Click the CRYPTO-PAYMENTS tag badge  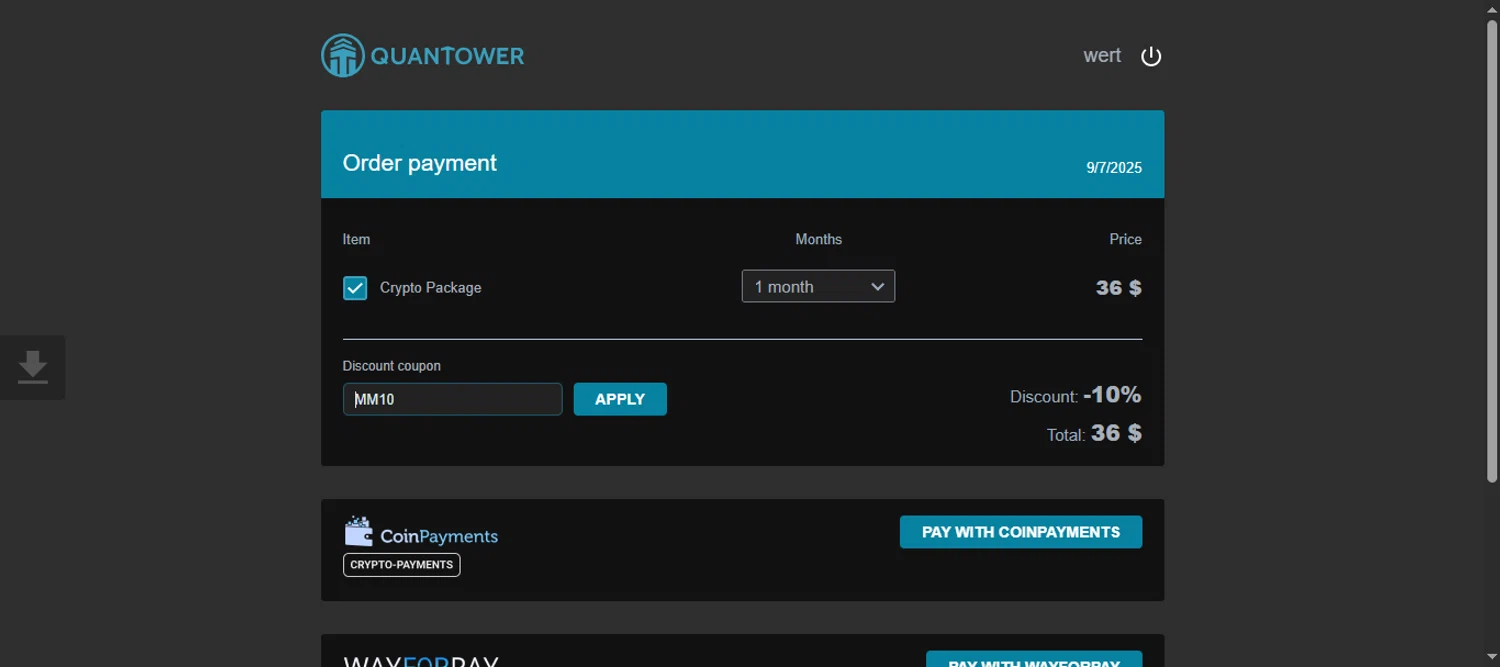coord(402,565)
